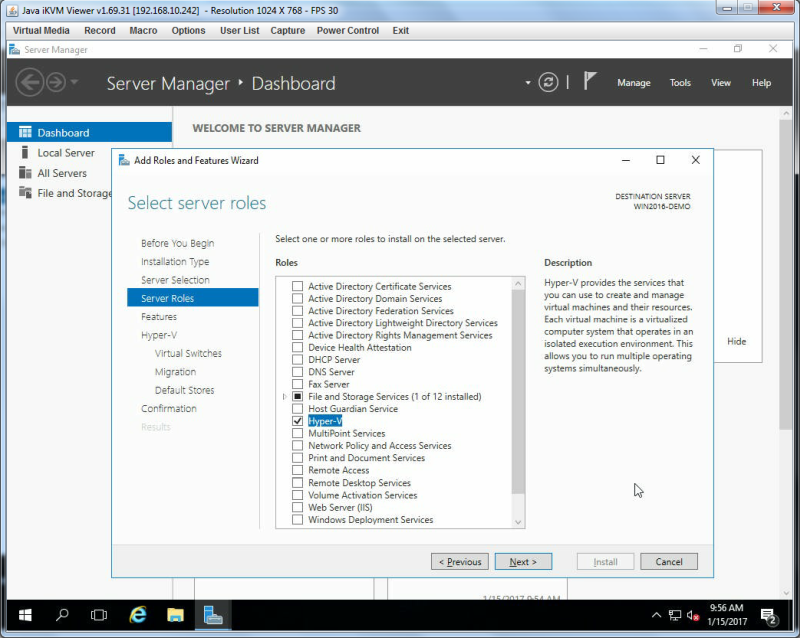Expand File and Storage Services role

coord(284,396)
